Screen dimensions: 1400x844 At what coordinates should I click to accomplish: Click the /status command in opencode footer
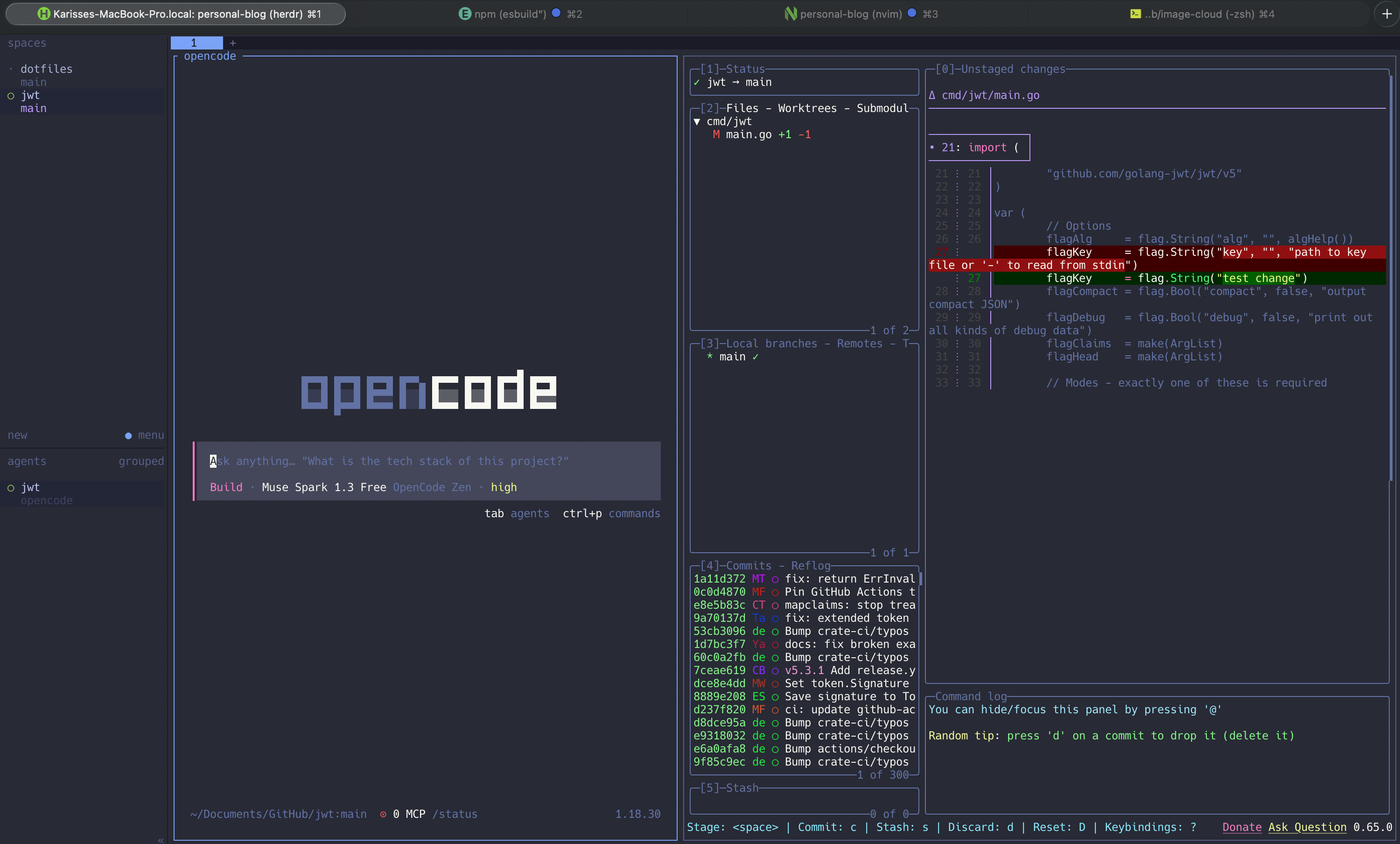point(455,814)
